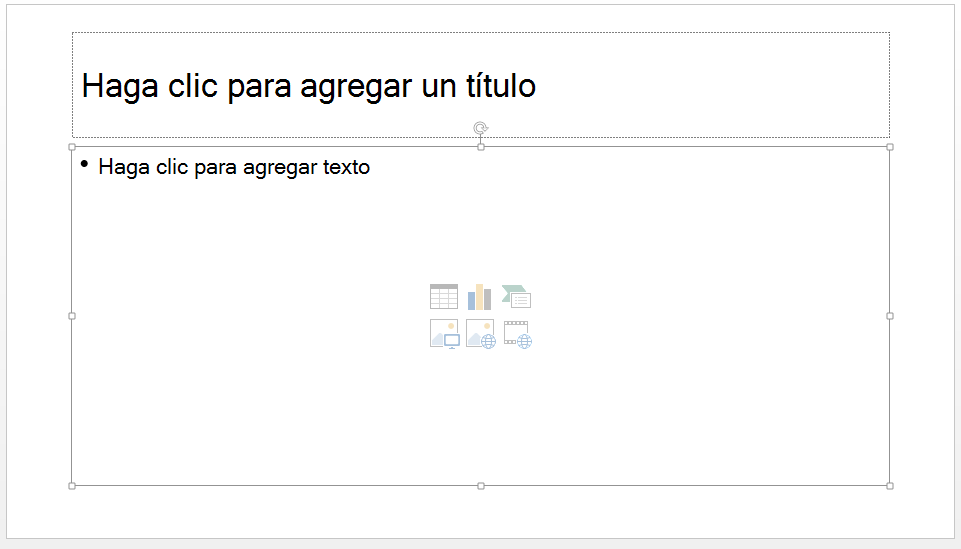The image size is (961, 549).
Task: Insert pictures from this device icon
Action: pos(445,334)
